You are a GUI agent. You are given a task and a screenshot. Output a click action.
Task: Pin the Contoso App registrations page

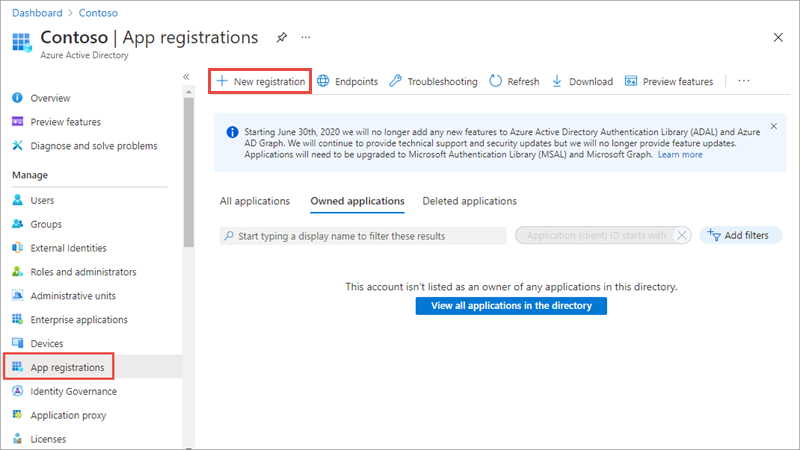click(x=282, y=37)
